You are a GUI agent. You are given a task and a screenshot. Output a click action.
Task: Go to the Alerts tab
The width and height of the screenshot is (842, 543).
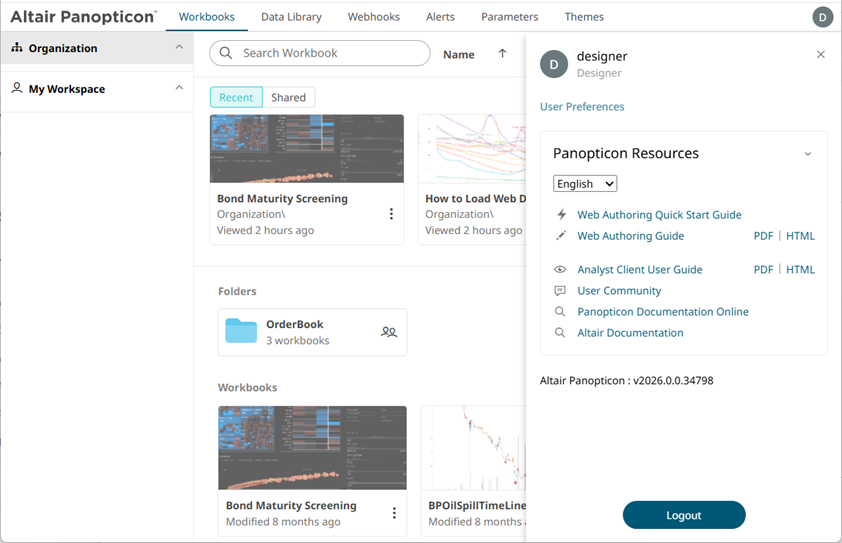coord(440,17)
